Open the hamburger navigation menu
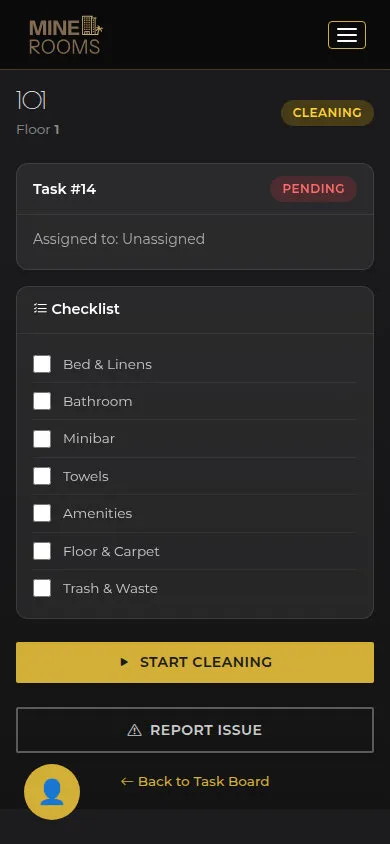Image resolution: width=390 pixels, height=844 pixels. (x=347, y=35)
